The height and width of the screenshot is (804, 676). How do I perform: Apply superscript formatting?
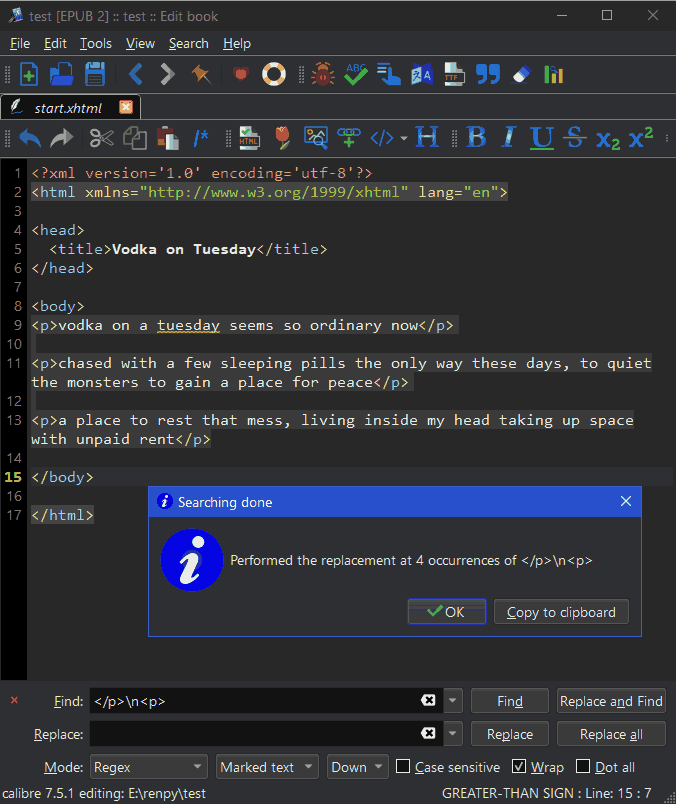[641, 137]
